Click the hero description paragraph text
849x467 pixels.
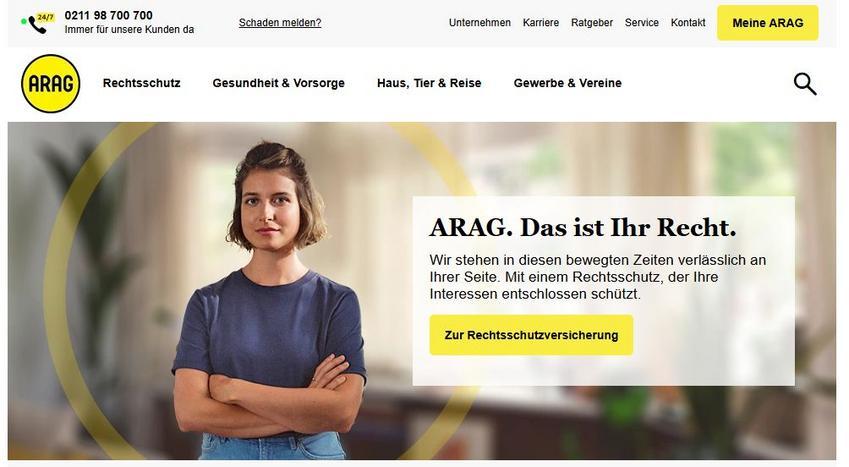598,277
